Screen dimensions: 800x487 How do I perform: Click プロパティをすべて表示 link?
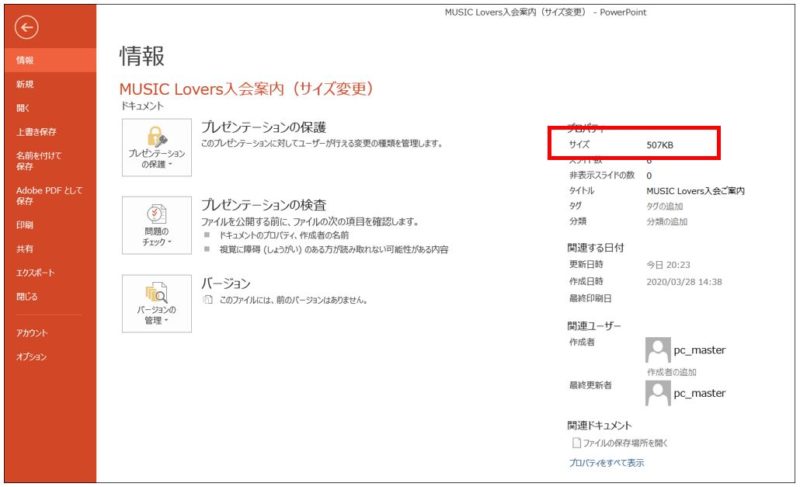point(606,463)
